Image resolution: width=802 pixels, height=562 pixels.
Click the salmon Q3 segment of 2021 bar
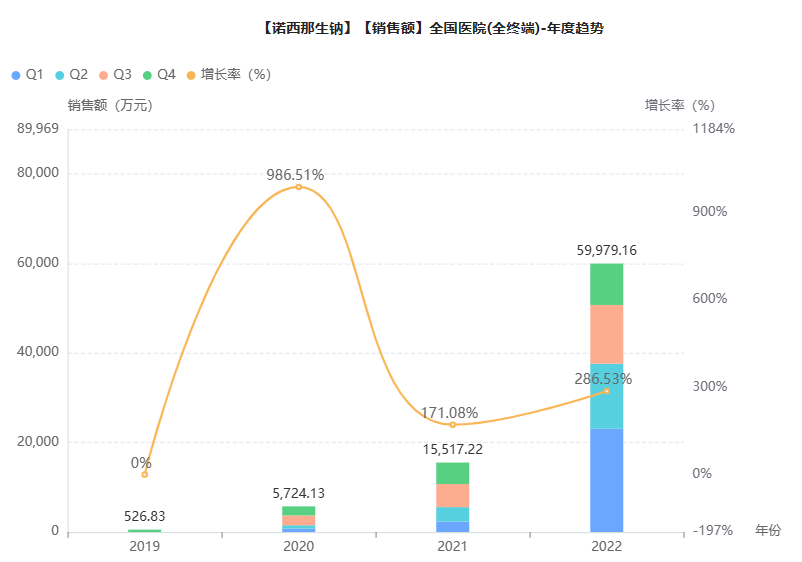(452, 496)
